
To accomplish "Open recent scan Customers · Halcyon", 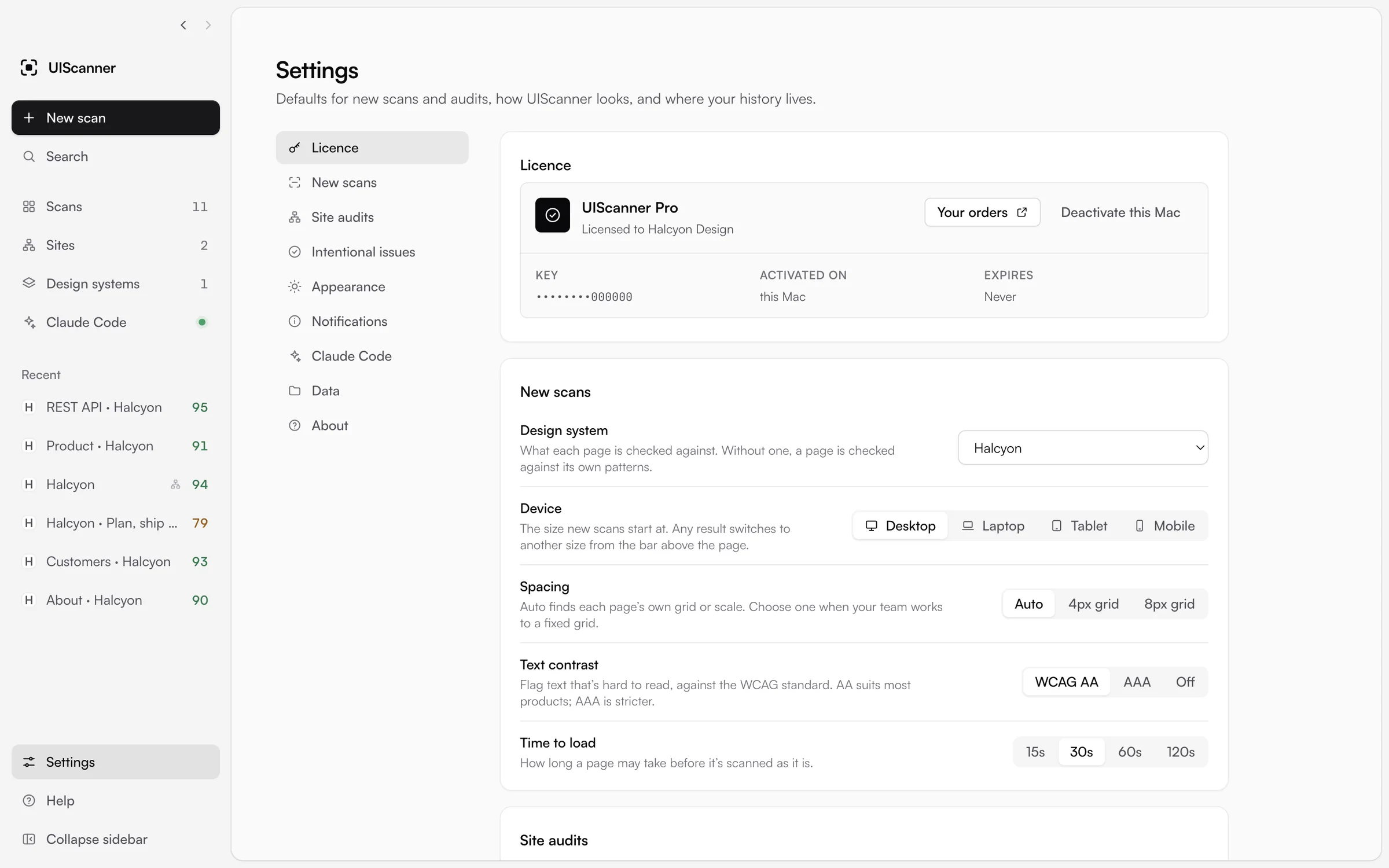I will [115, 561].
